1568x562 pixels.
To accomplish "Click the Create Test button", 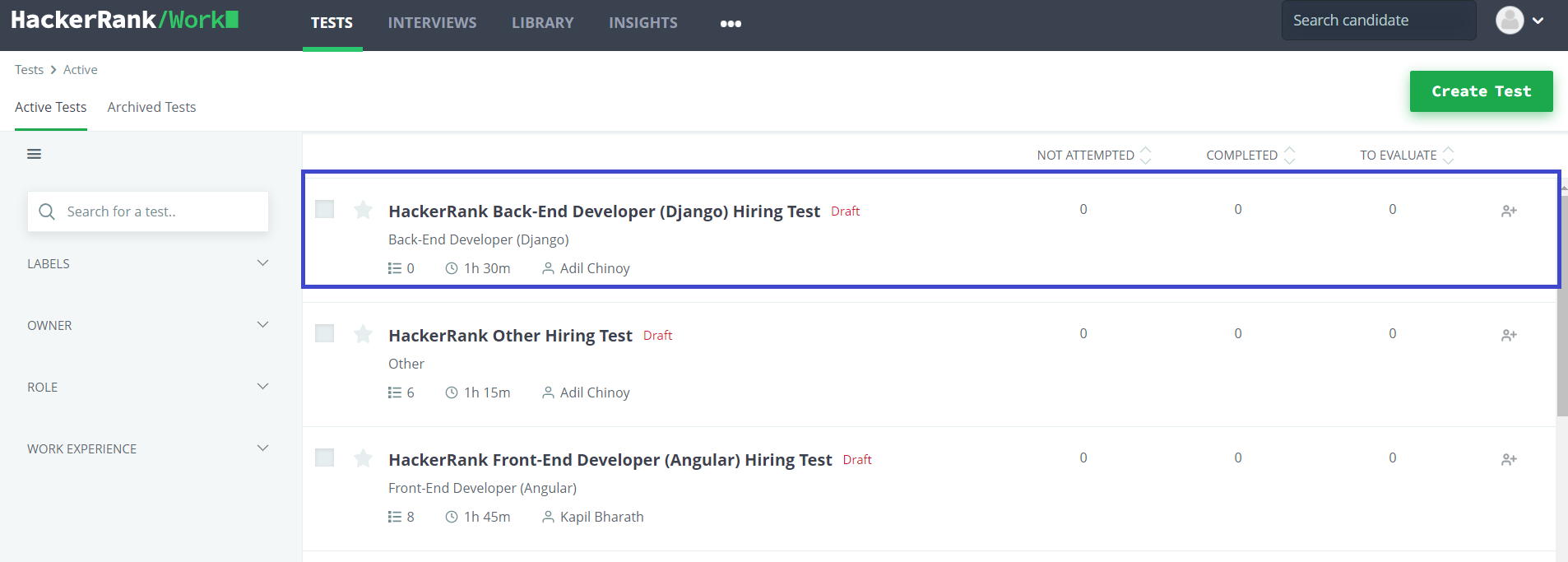I will pos(1481,91).
